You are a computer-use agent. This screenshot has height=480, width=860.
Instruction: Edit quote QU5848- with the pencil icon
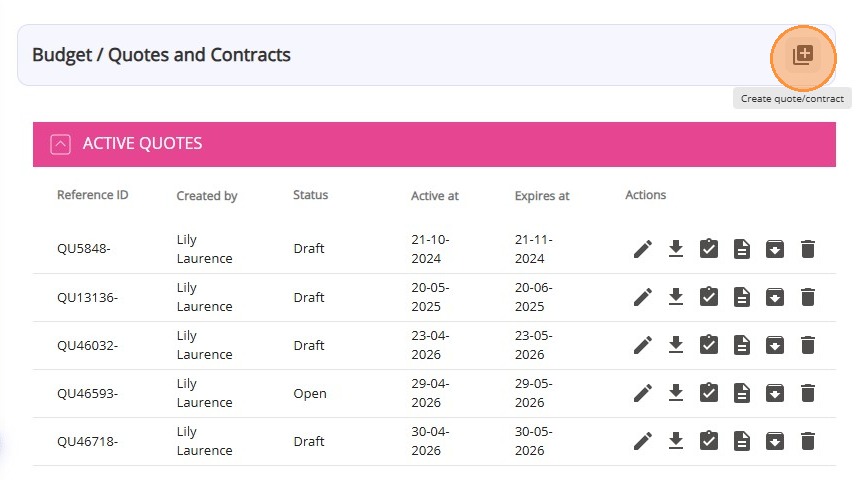[643, 249]
